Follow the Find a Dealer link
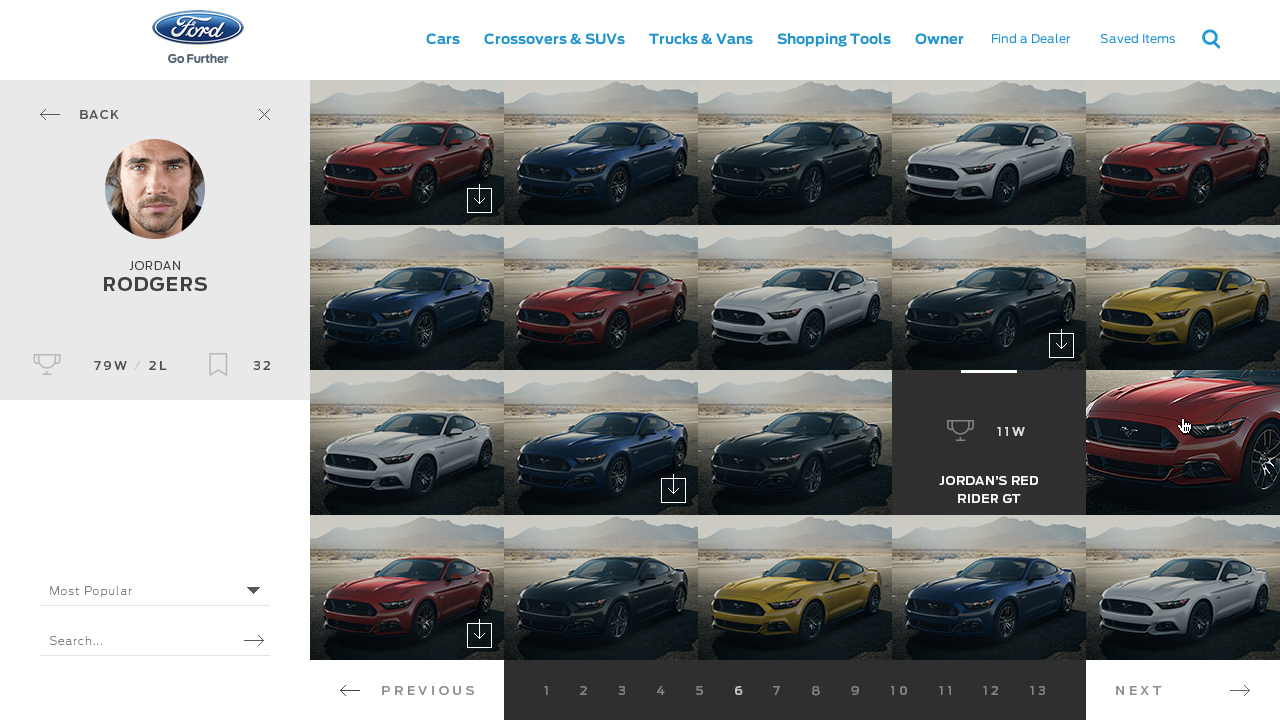 click(1031, 39)
